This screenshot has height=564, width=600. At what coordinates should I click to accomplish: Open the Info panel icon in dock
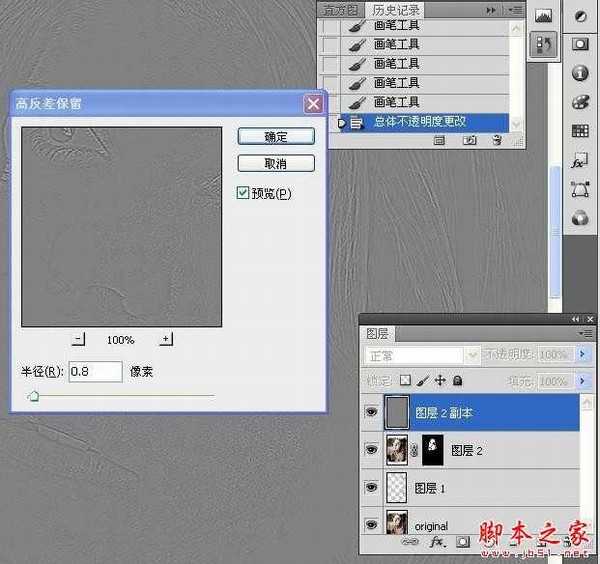click(579, 74)
